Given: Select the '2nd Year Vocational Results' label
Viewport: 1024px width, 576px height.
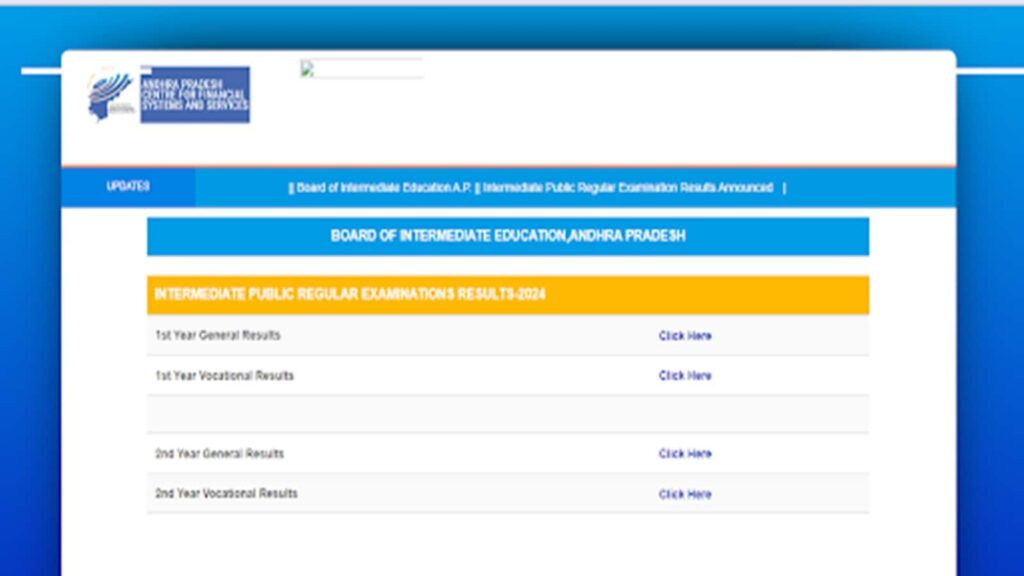Looking at the screenshot, I should click(226, 494).
